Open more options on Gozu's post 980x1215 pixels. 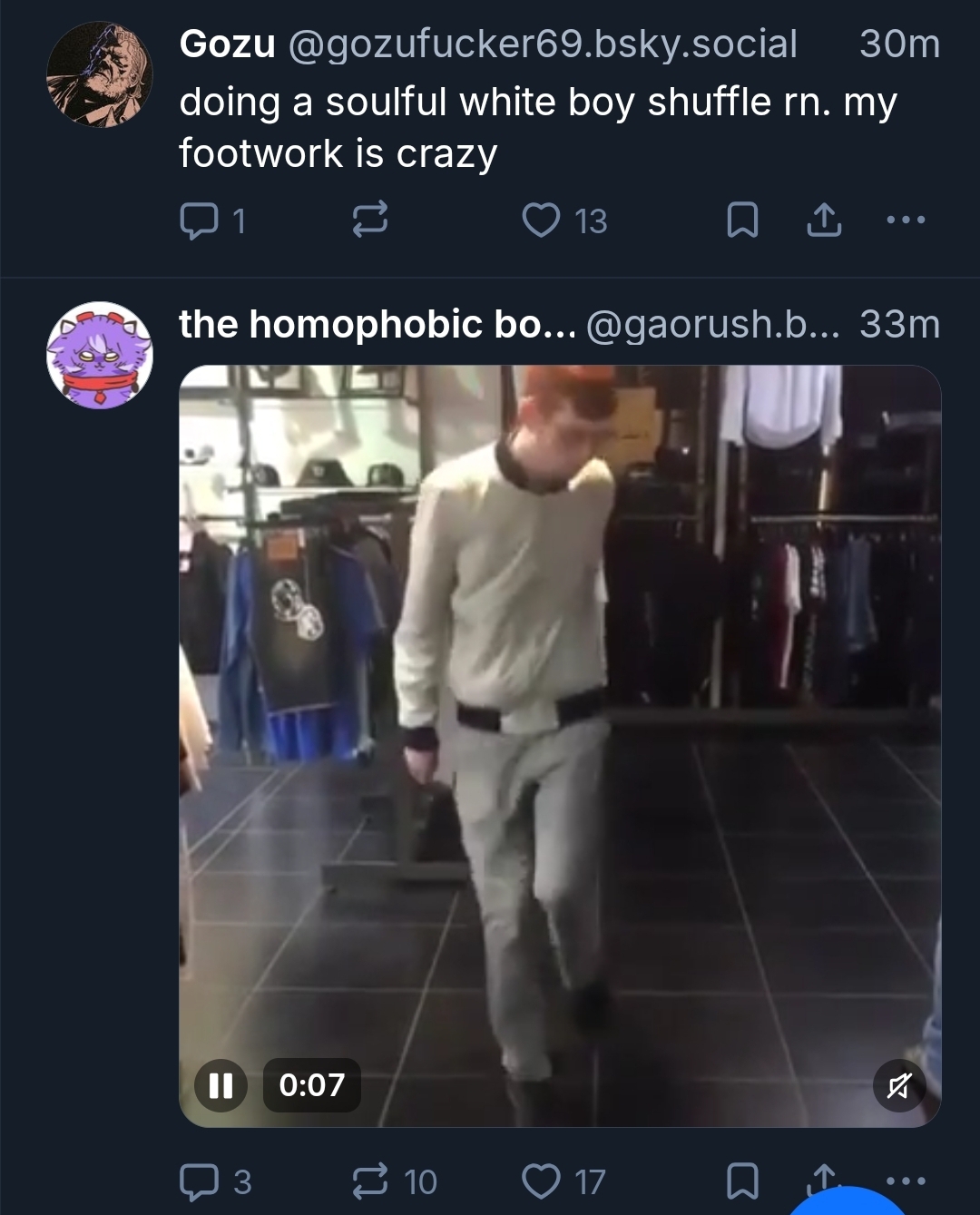[906, 220]
